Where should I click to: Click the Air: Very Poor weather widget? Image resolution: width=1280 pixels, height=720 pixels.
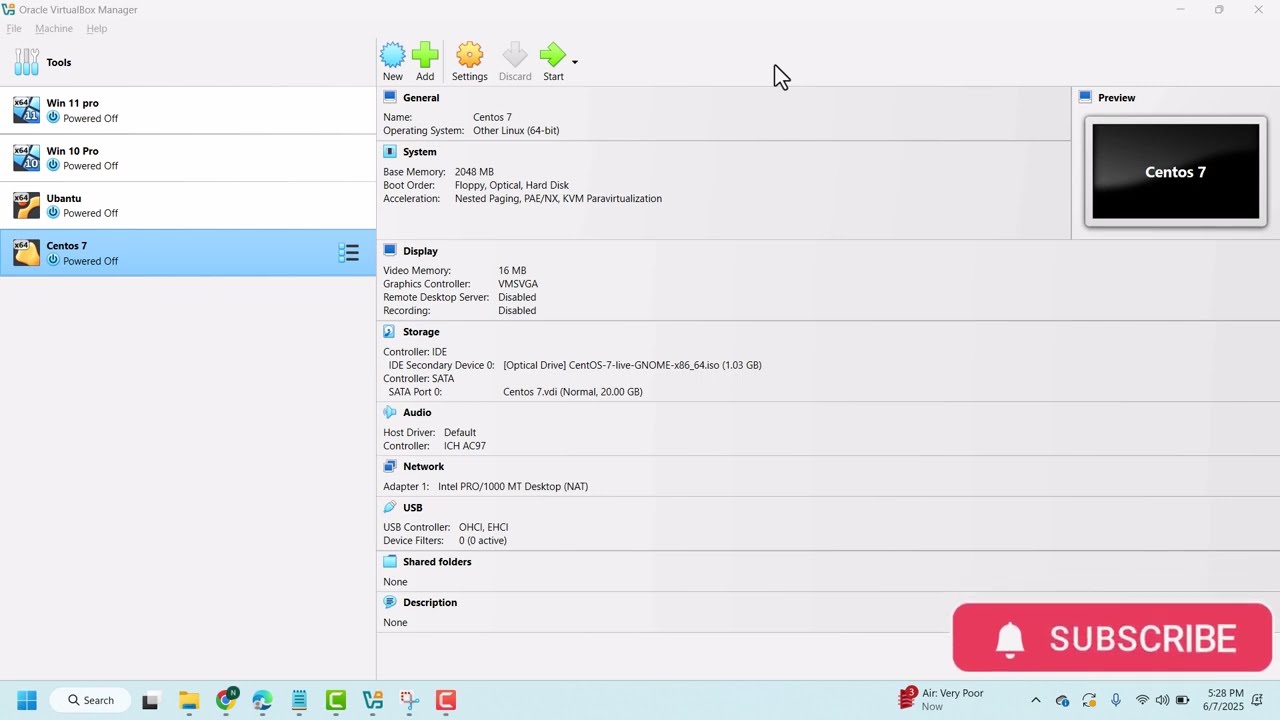(x=941, y=699)
